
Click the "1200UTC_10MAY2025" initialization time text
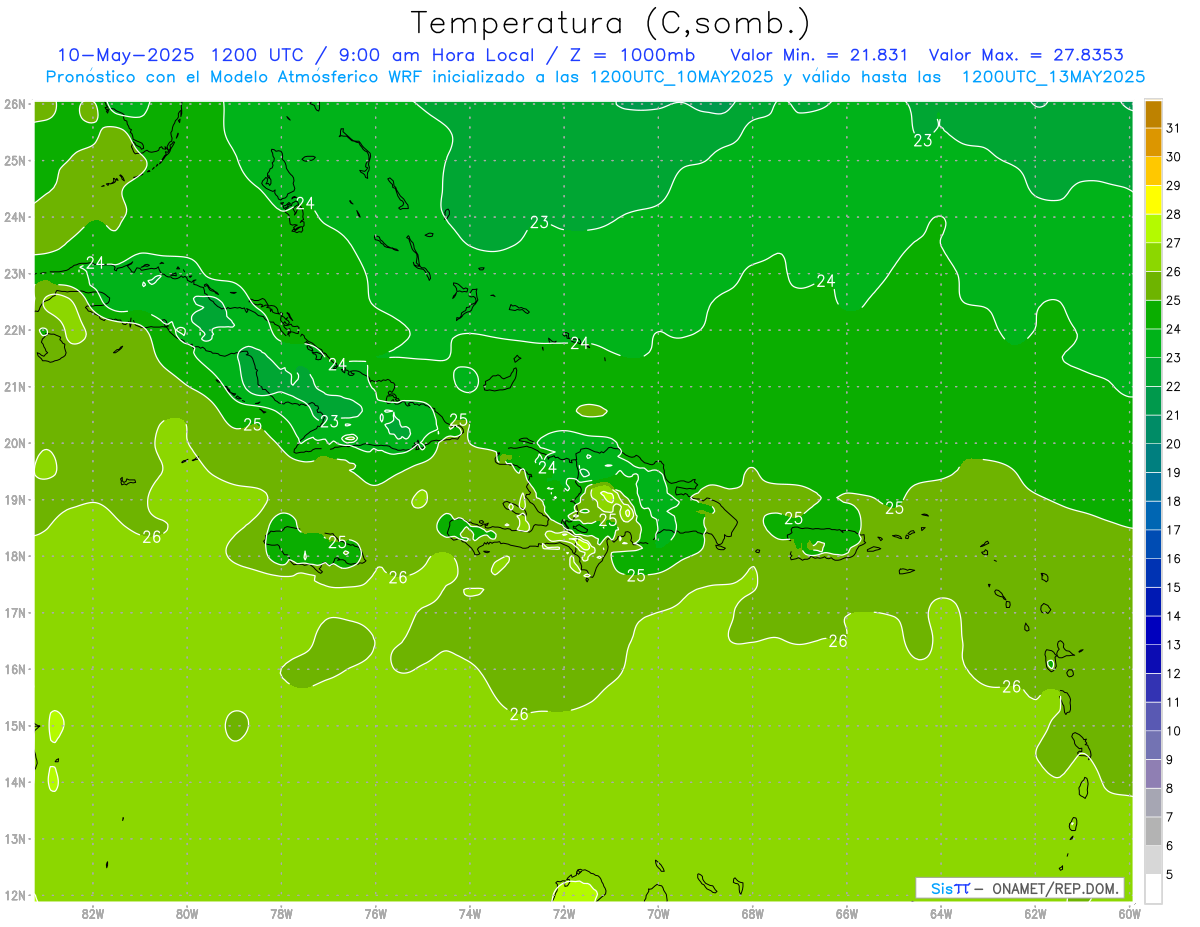[x=681, y=77]
